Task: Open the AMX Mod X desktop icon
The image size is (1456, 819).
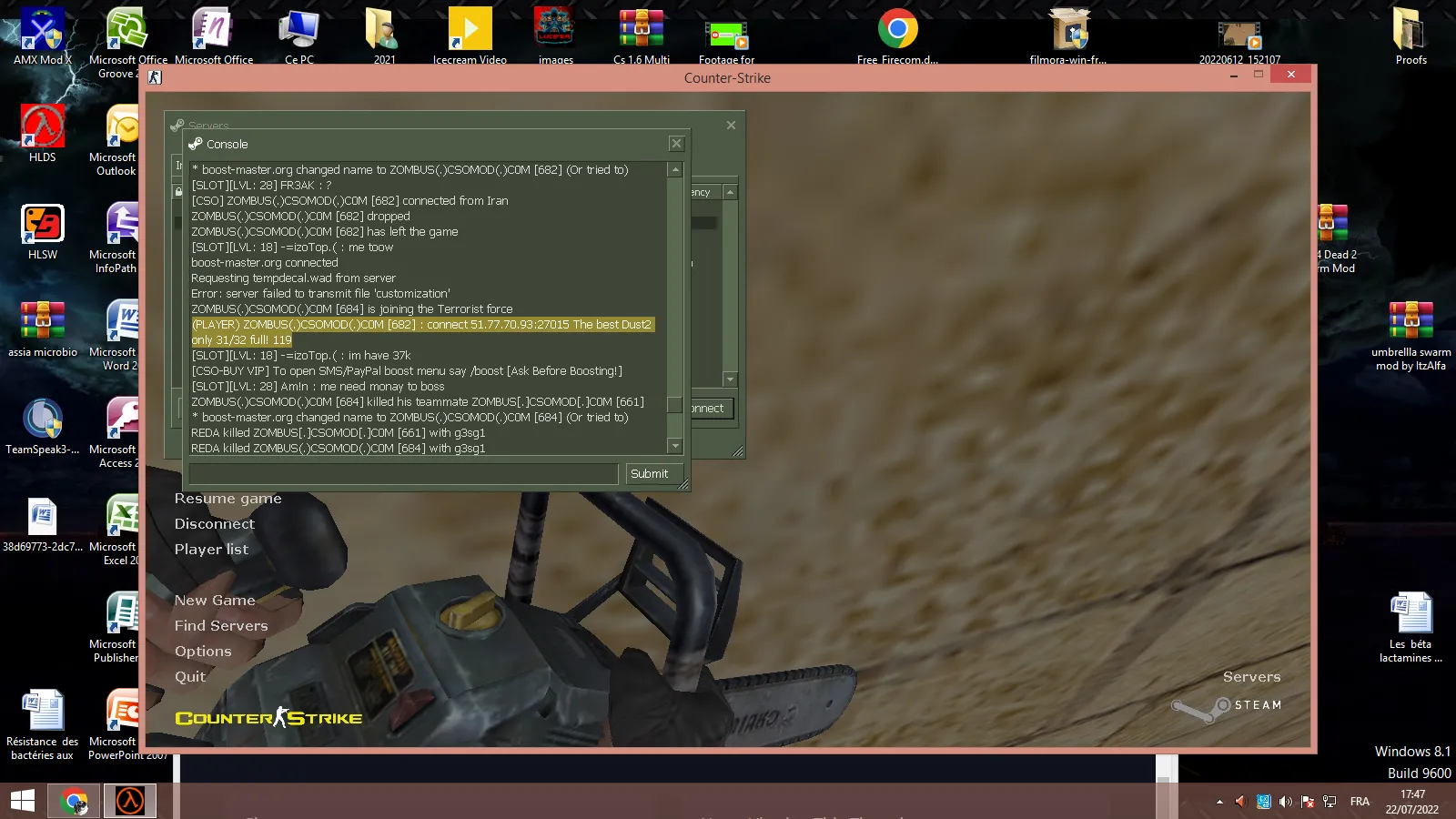Action: pos(42,36)
